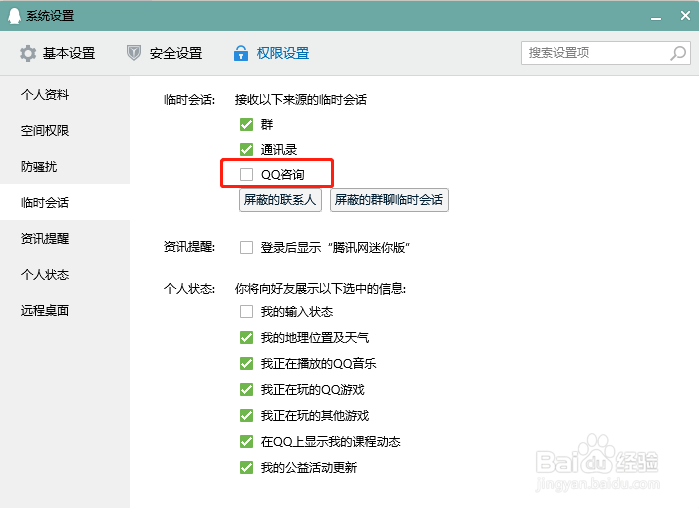Click 你将向好友展示以下选中的信息 text
Viewport: 699px width, 508px height.
[321, 289]
